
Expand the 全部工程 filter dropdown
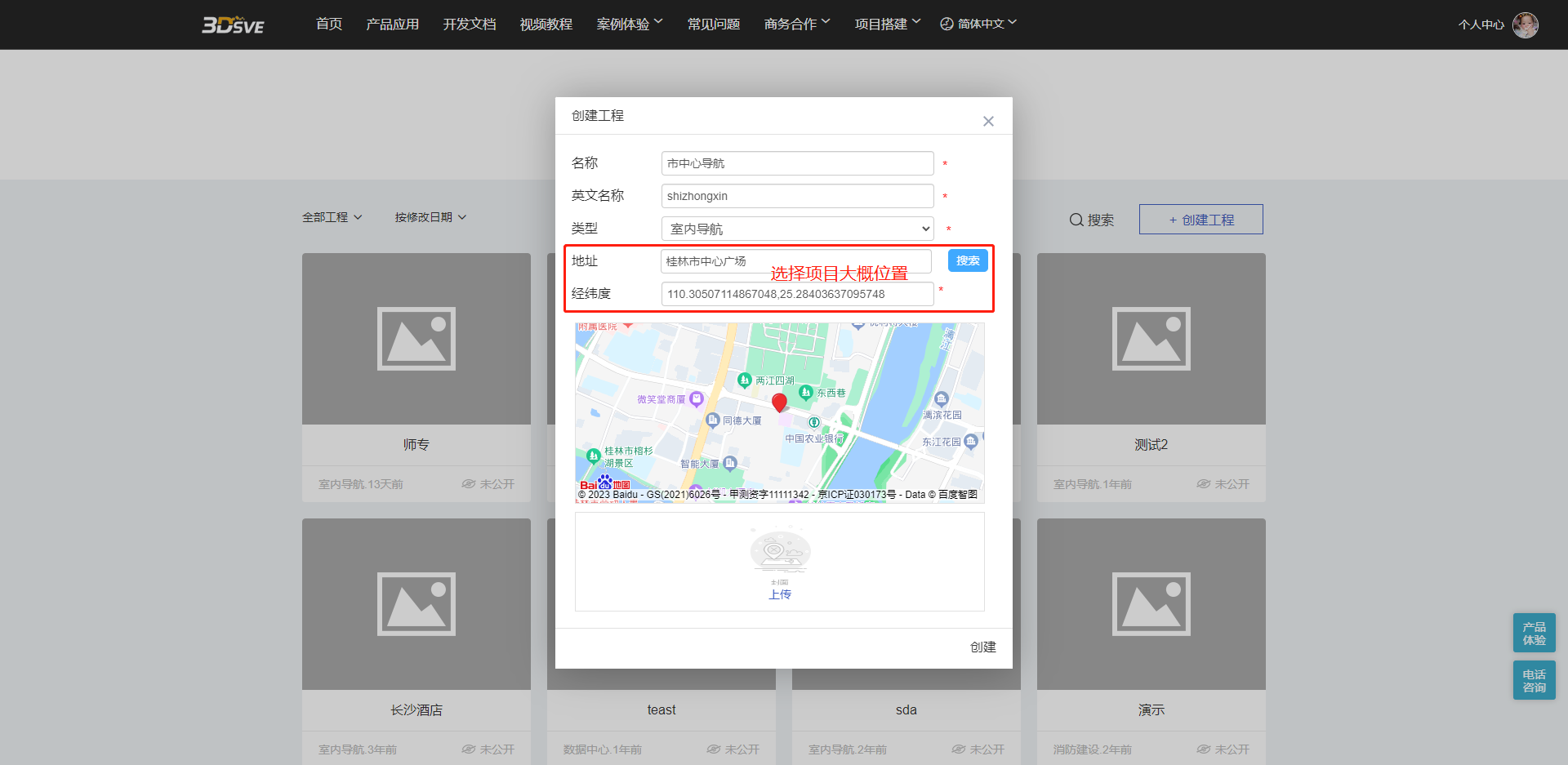[332, 217]
